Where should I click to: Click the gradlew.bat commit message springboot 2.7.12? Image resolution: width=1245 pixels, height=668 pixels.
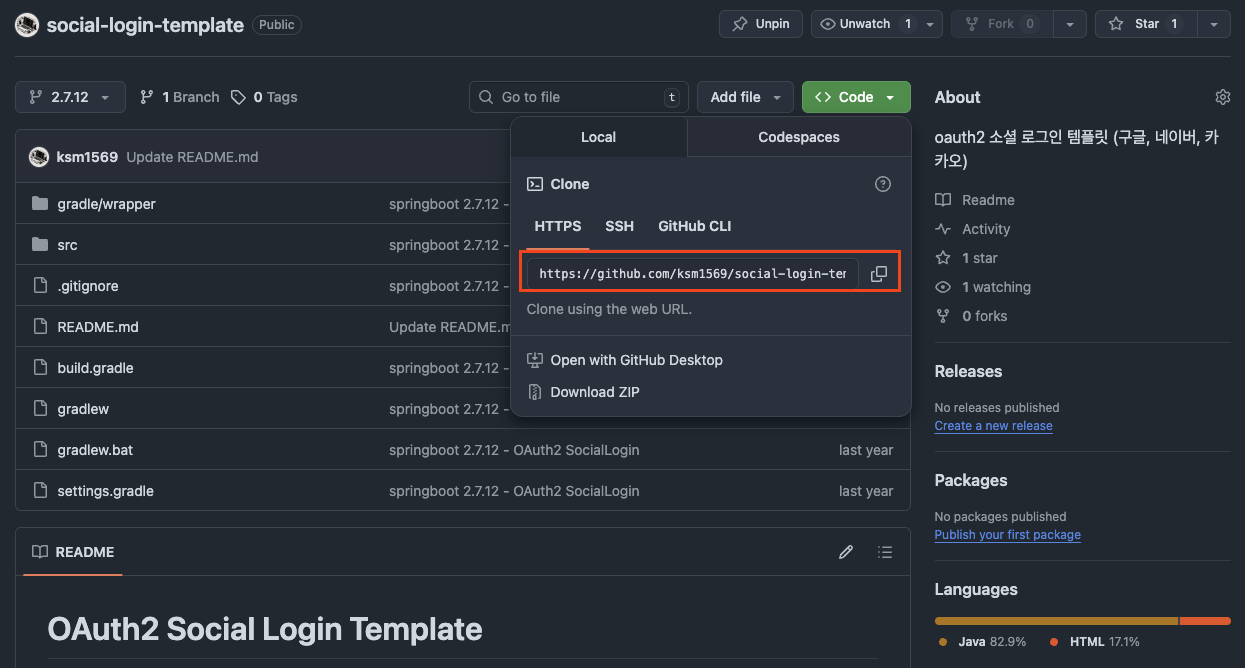tap(514, 450)
